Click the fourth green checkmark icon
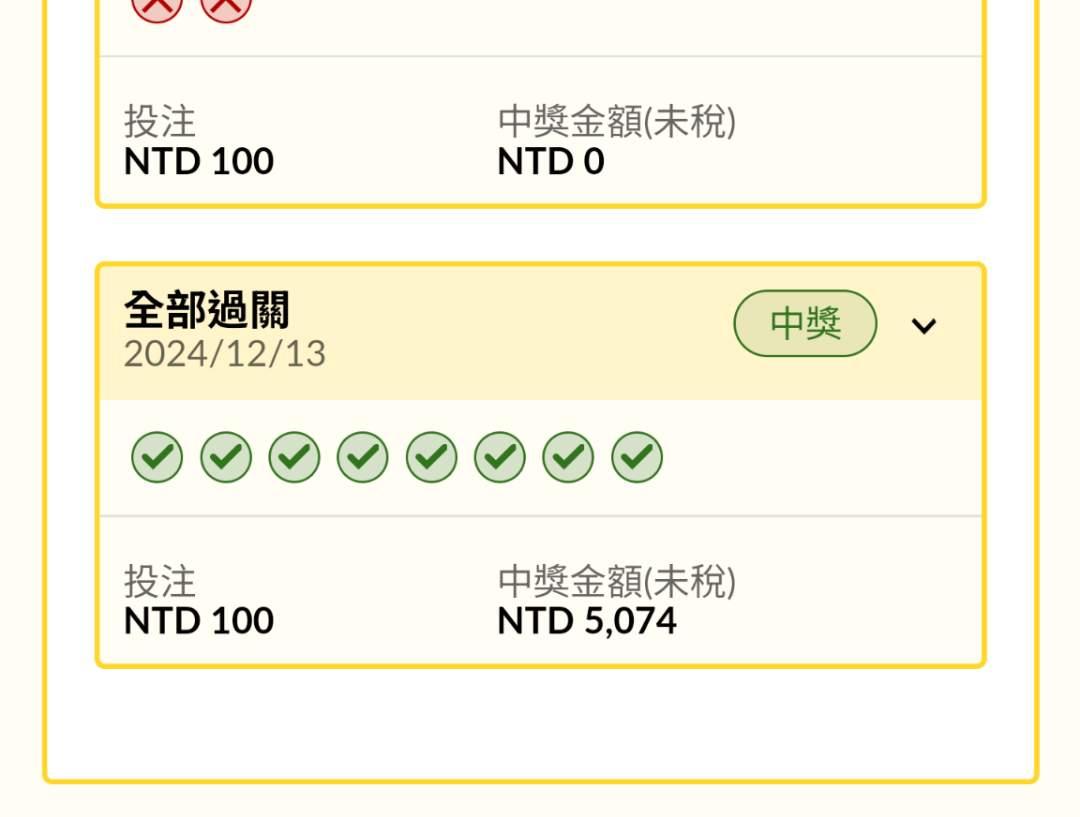 click(362, 457)
